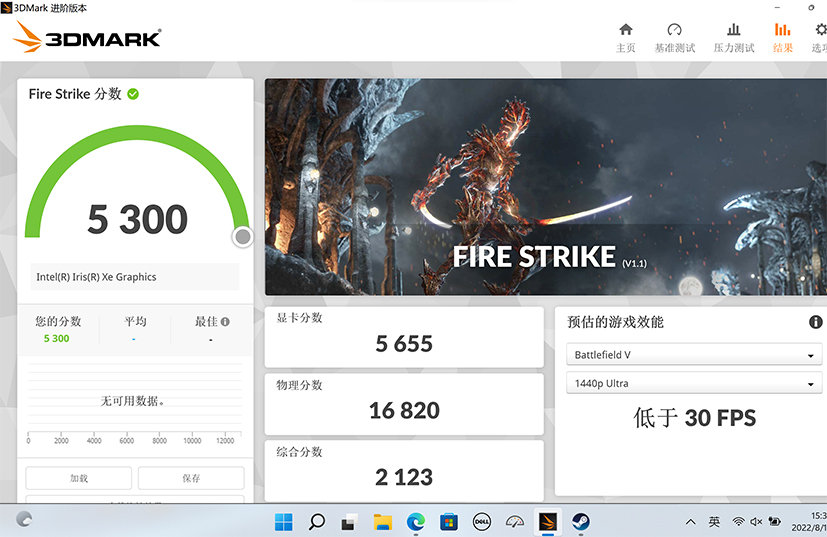Open the Battlefield V game dropdown
827x537 pixels.
tap(694, 354)
